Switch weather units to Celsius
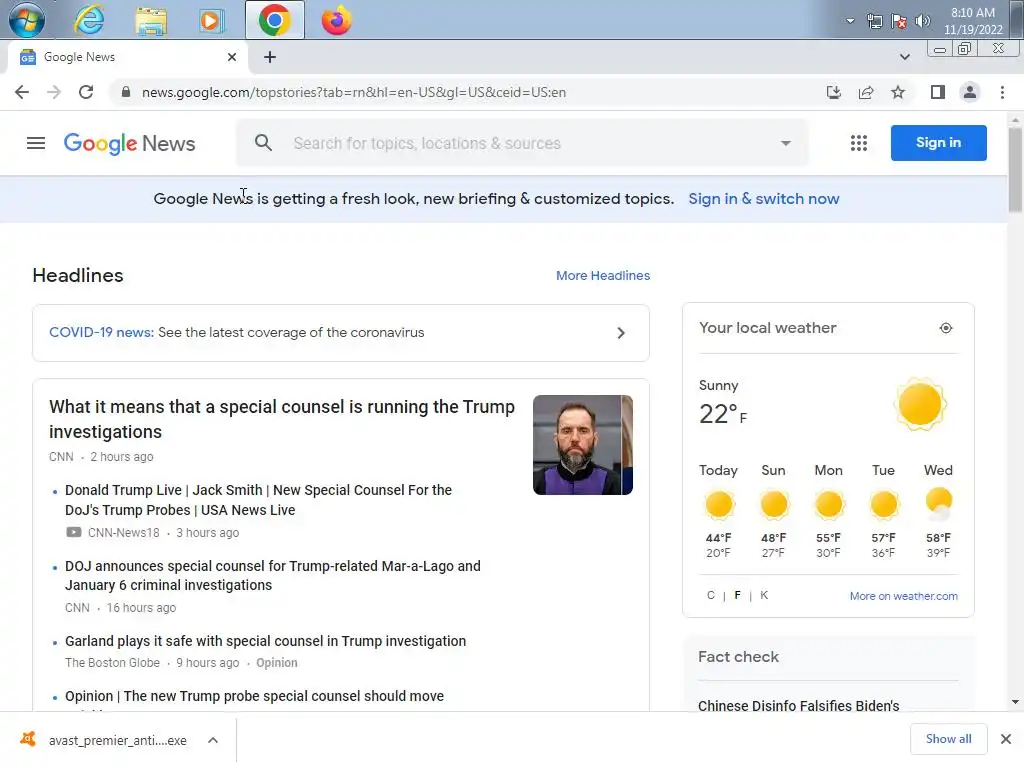The image size is (1024, 768). 711,596
